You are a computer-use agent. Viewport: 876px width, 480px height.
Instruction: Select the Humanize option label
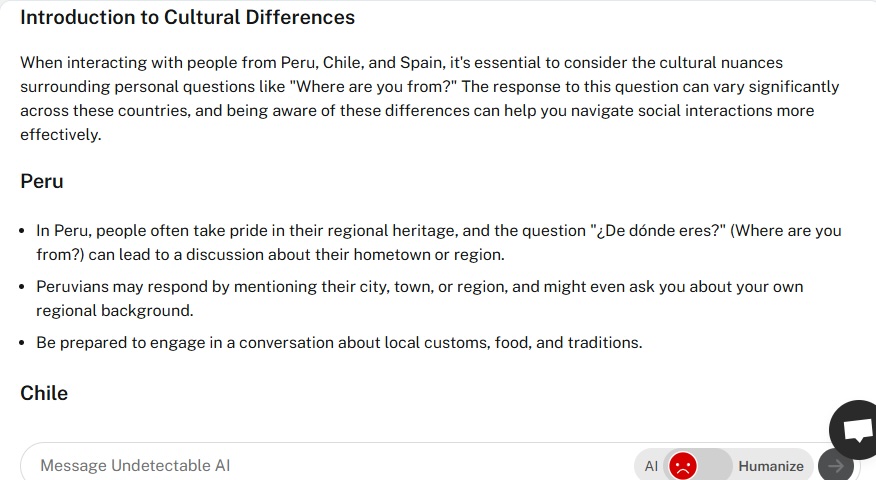(771, 466)
